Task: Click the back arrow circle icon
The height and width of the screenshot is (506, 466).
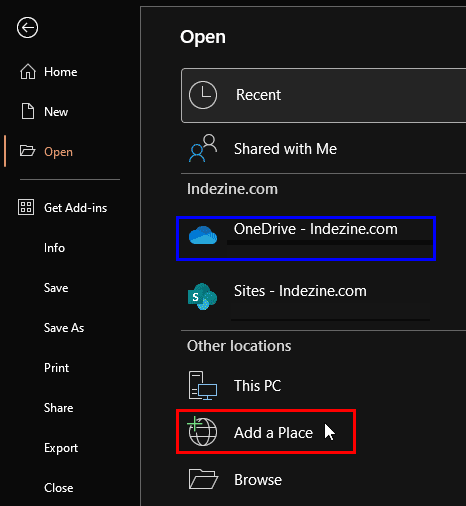Action: coord(27,27)
